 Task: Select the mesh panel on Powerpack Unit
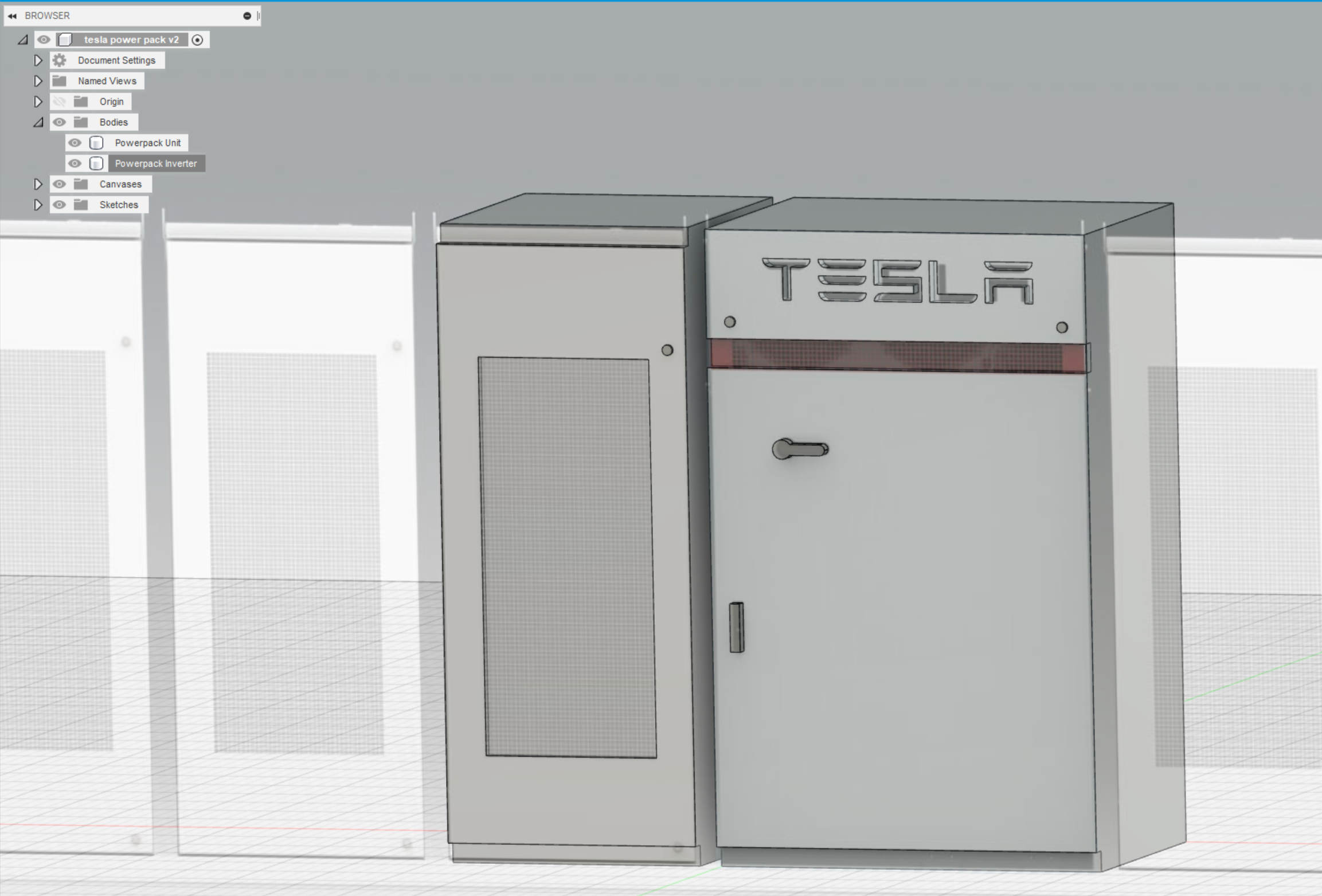568,557
